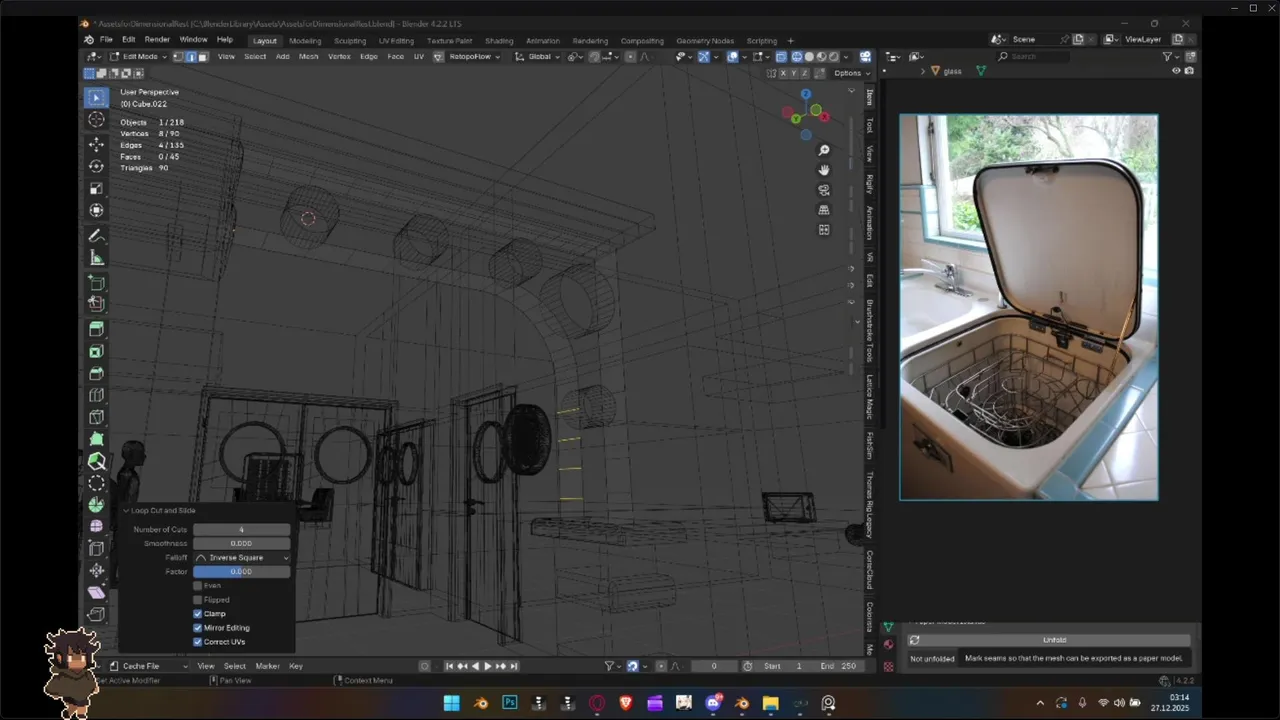Adjust the Factor slider

pyautogui.click(x=242, y=571)
